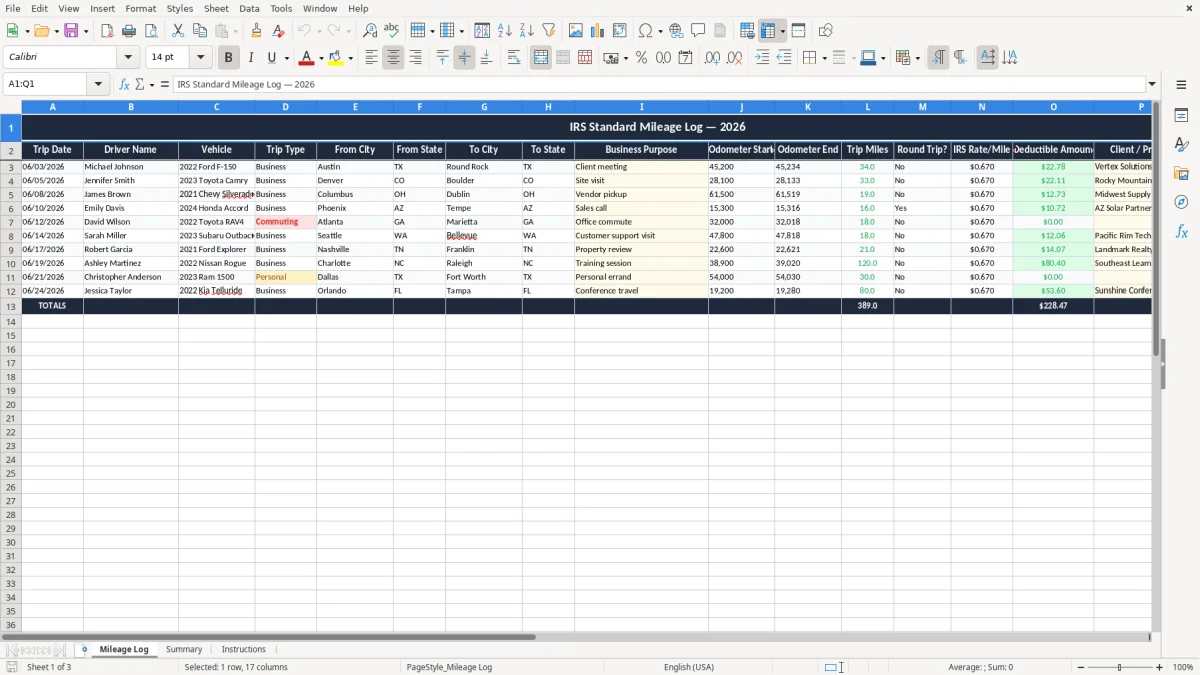Click into the formula input line

[x=659, y=84]
